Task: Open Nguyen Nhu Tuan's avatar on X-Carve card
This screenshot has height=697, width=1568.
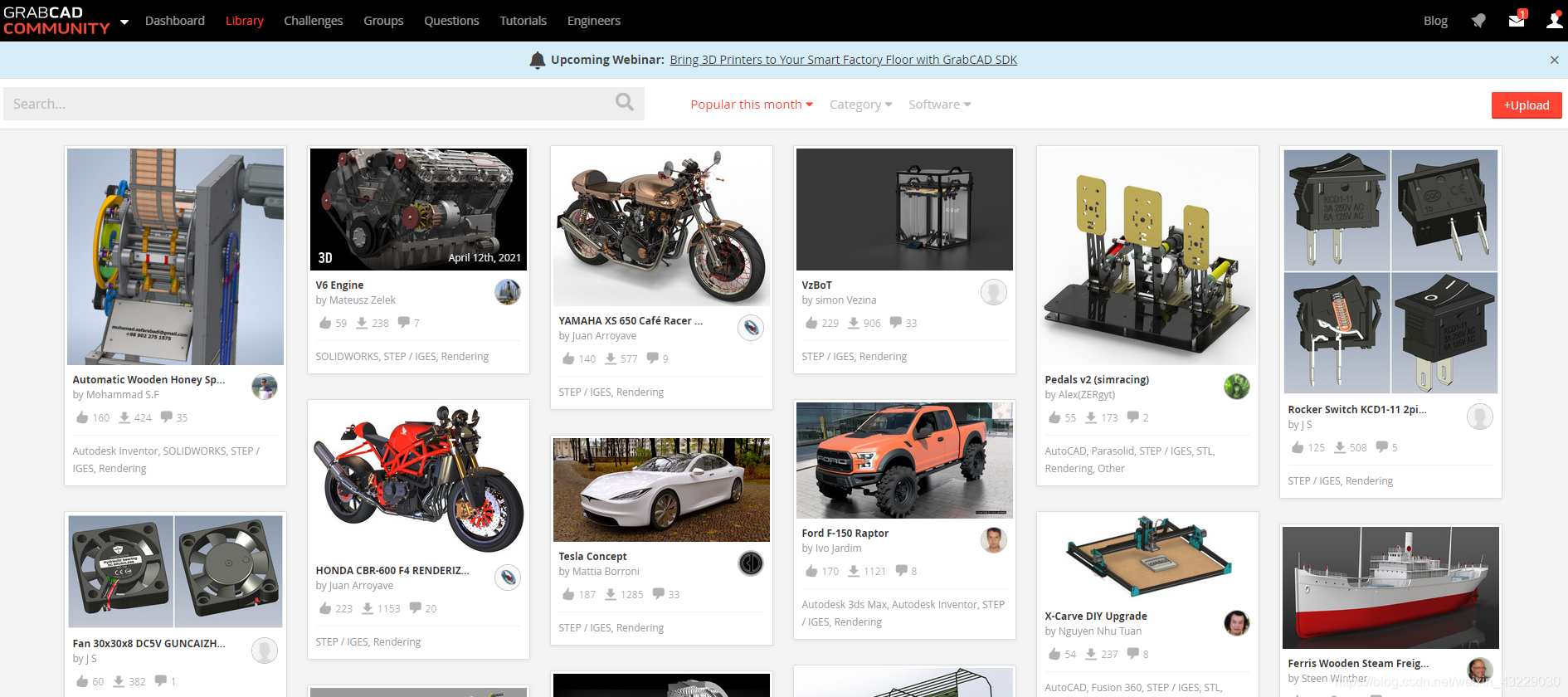Action: coord(1237,623)
